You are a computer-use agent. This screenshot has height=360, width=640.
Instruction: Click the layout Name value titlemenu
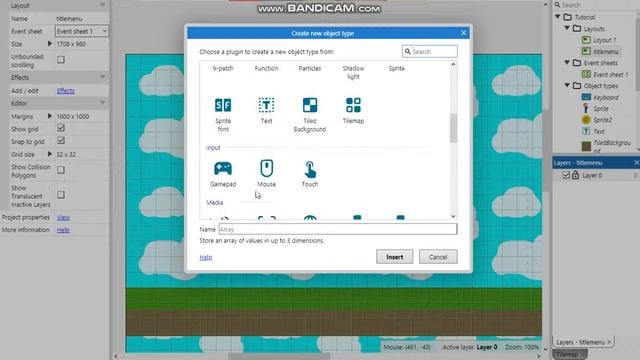(x=69, y=19)
